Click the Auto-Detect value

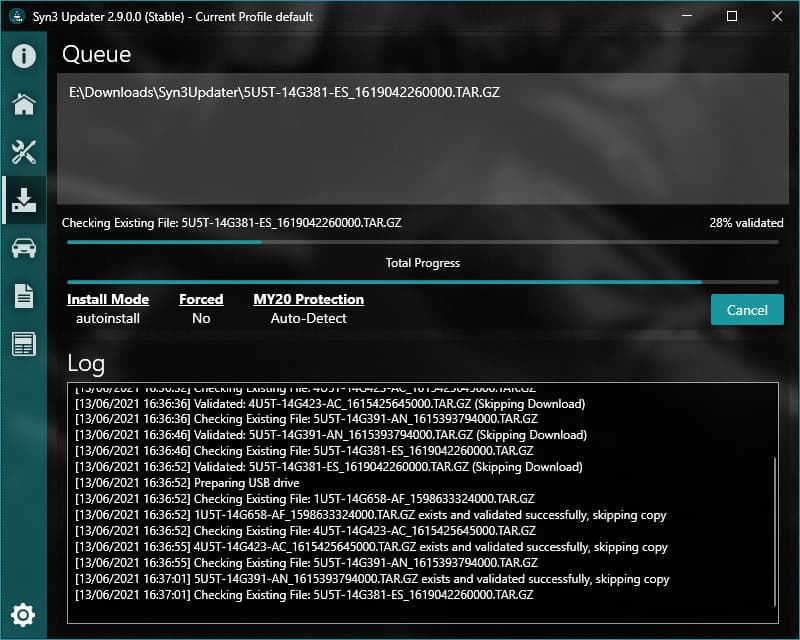point(309,318)
